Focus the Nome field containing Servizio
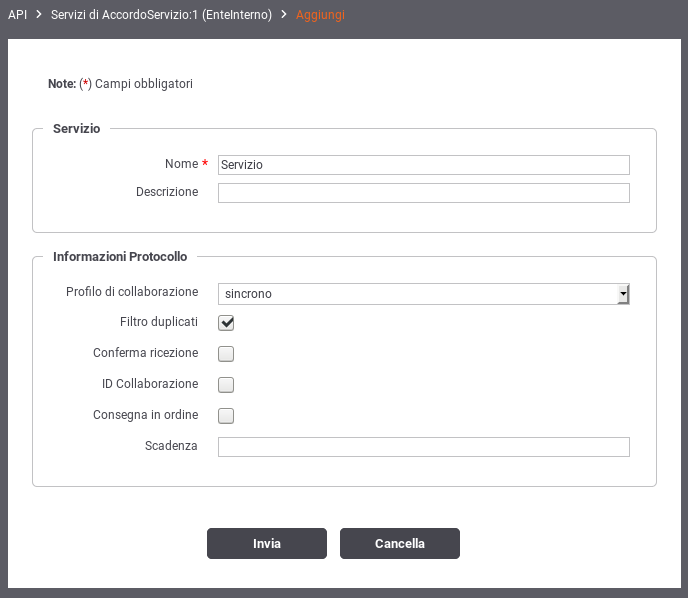 coord(424,165)
